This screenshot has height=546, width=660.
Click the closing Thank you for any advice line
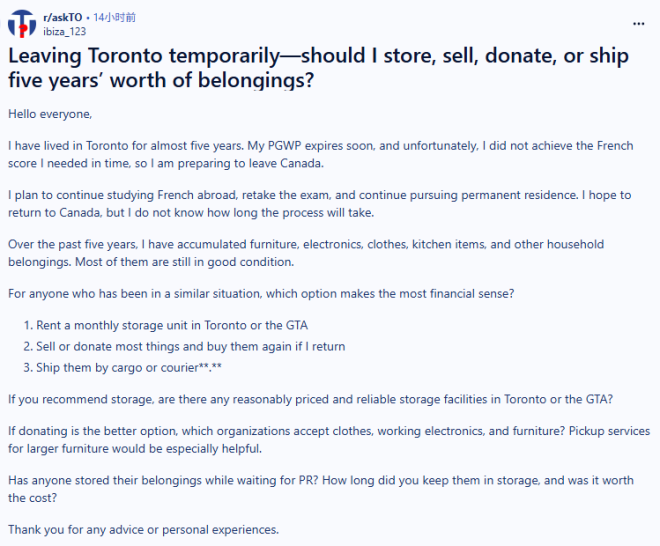144,530
